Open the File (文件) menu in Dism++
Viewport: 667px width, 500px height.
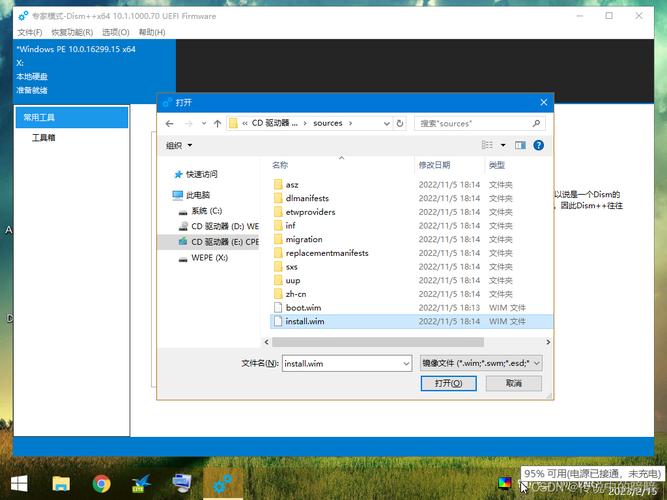click(x=30, y=32)
